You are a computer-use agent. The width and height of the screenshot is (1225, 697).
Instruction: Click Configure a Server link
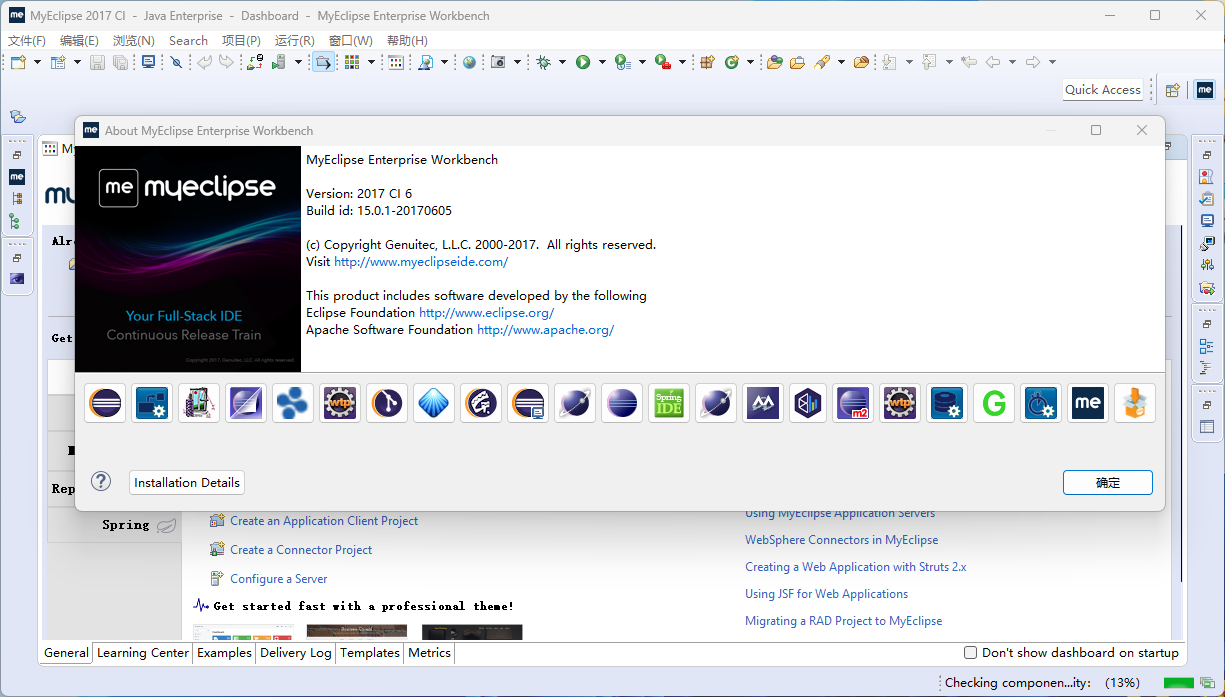click(278, 579)
